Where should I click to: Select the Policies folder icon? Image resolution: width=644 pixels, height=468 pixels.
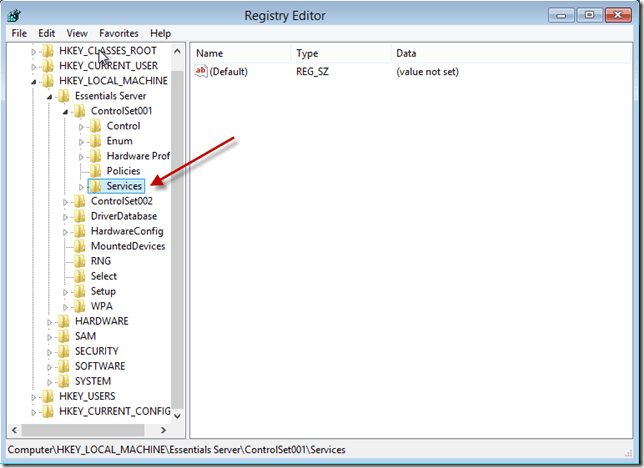click(96, 171)
